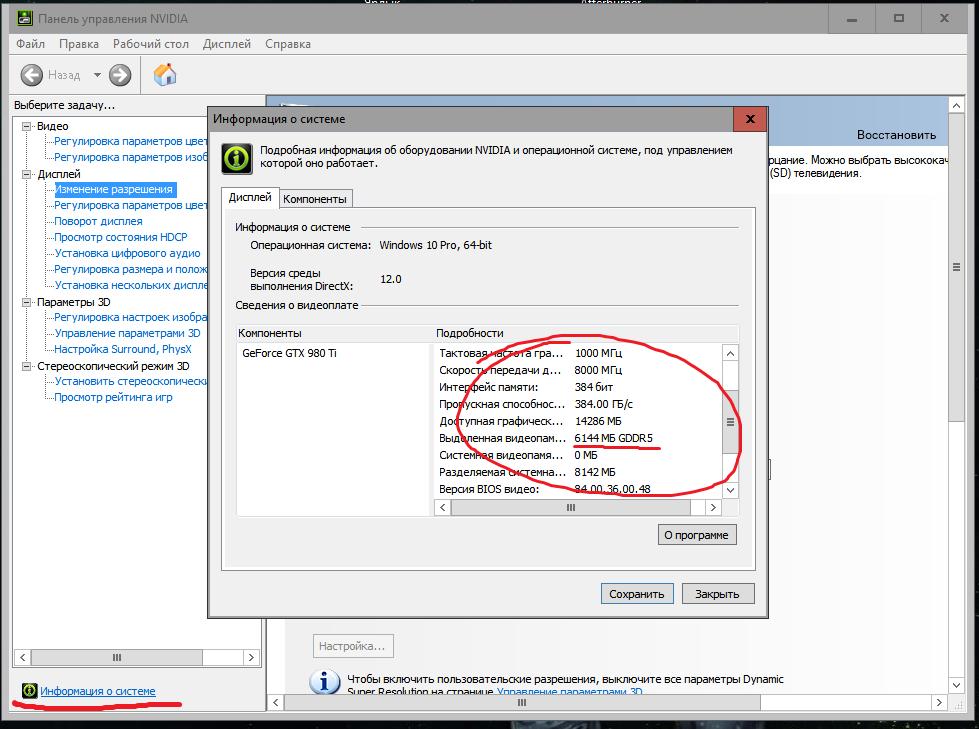This screenshot has width=979, height=729.
Task: Click task panel horizontal scroll-right arrow
Action: pos(251,657)
